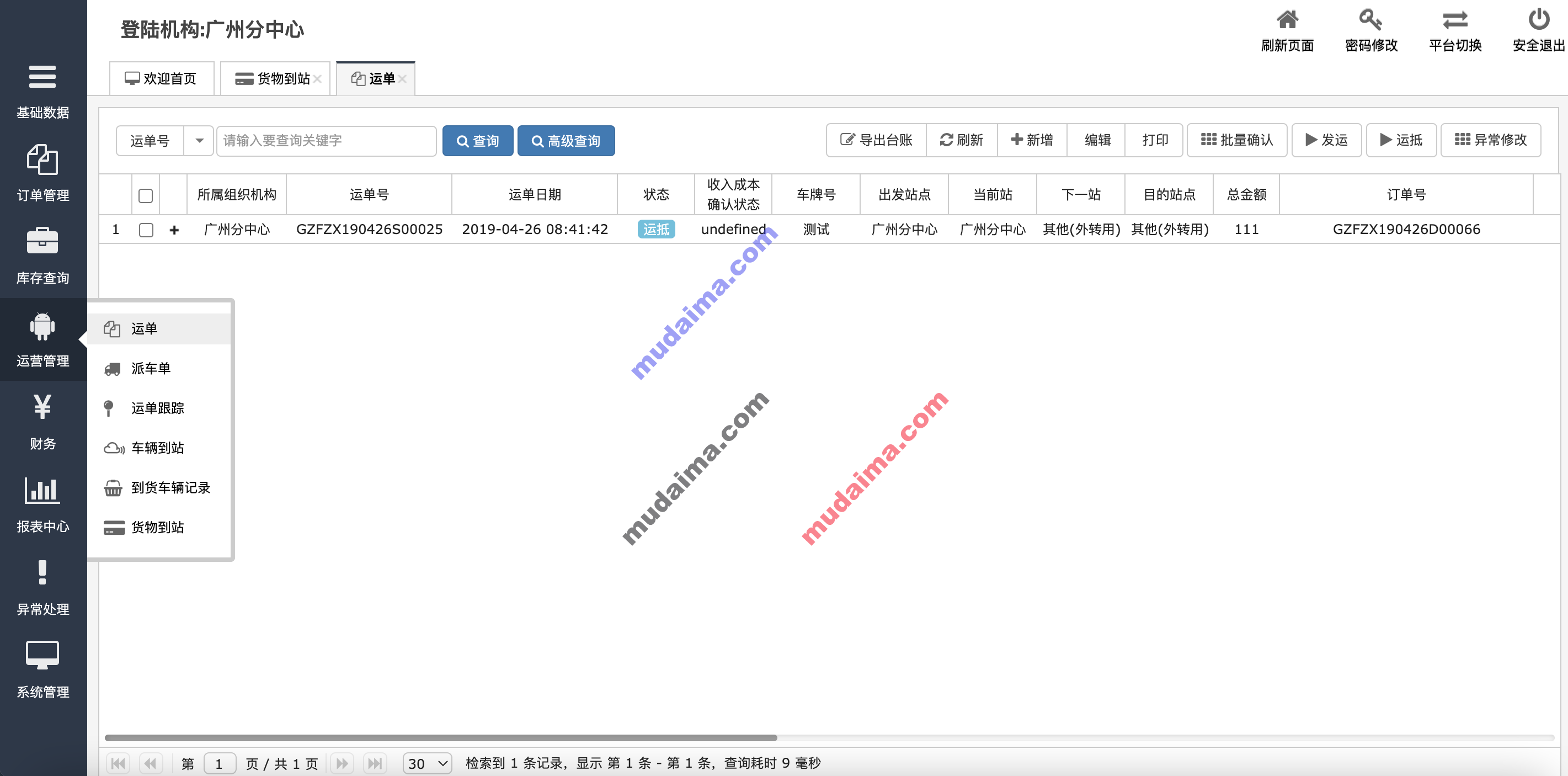Choose 到货车辆记录 in the flyout menu
Screen dimensions: 1568x776
tap(159, 487)
